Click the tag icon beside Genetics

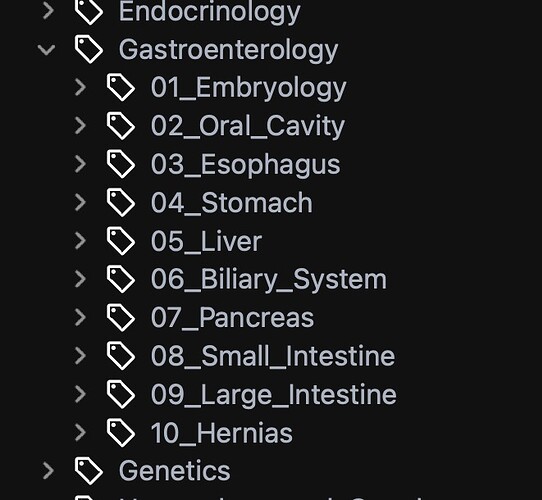(88, 471)
